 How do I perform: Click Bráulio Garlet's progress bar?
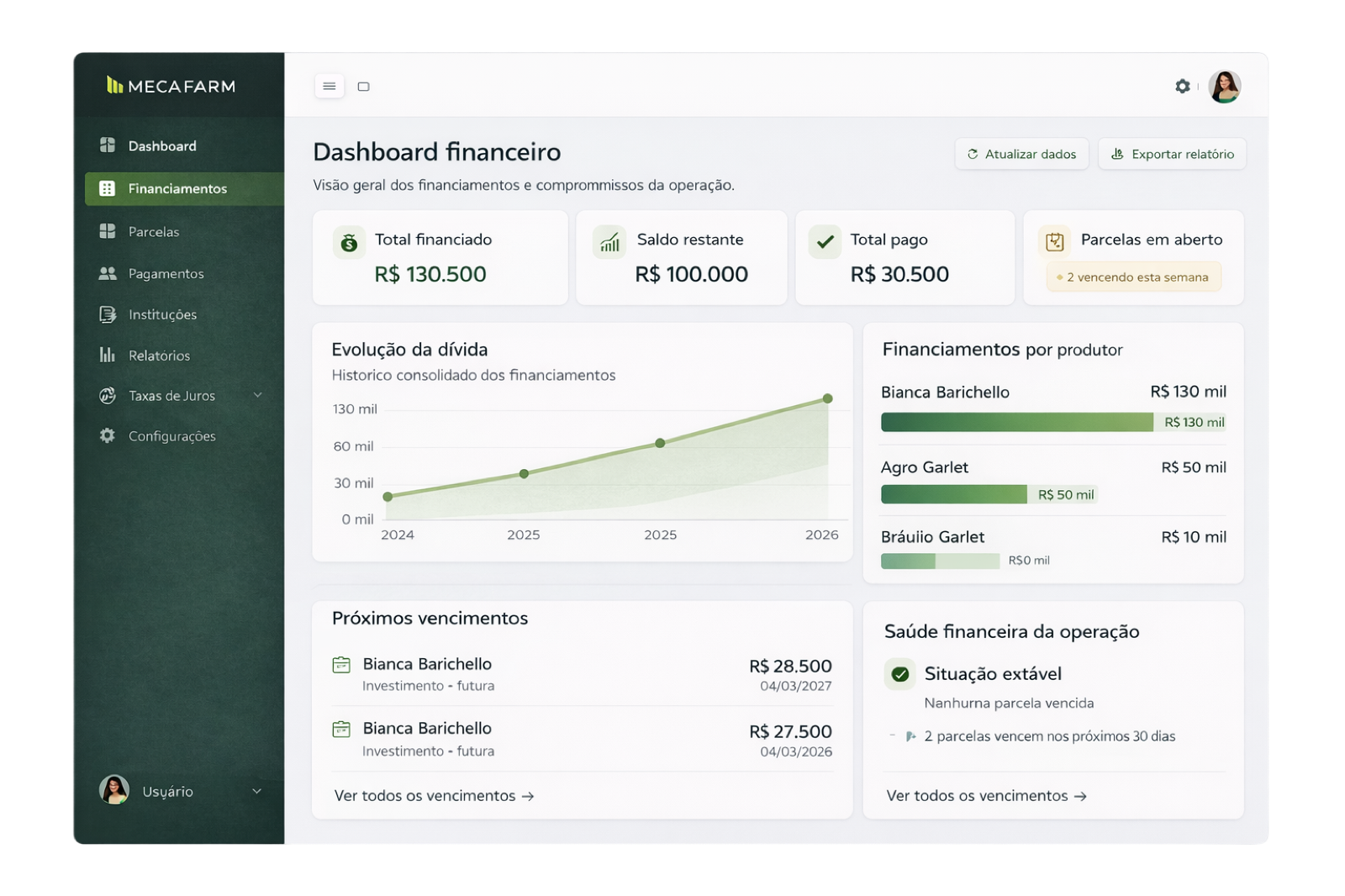click(940, 561)
